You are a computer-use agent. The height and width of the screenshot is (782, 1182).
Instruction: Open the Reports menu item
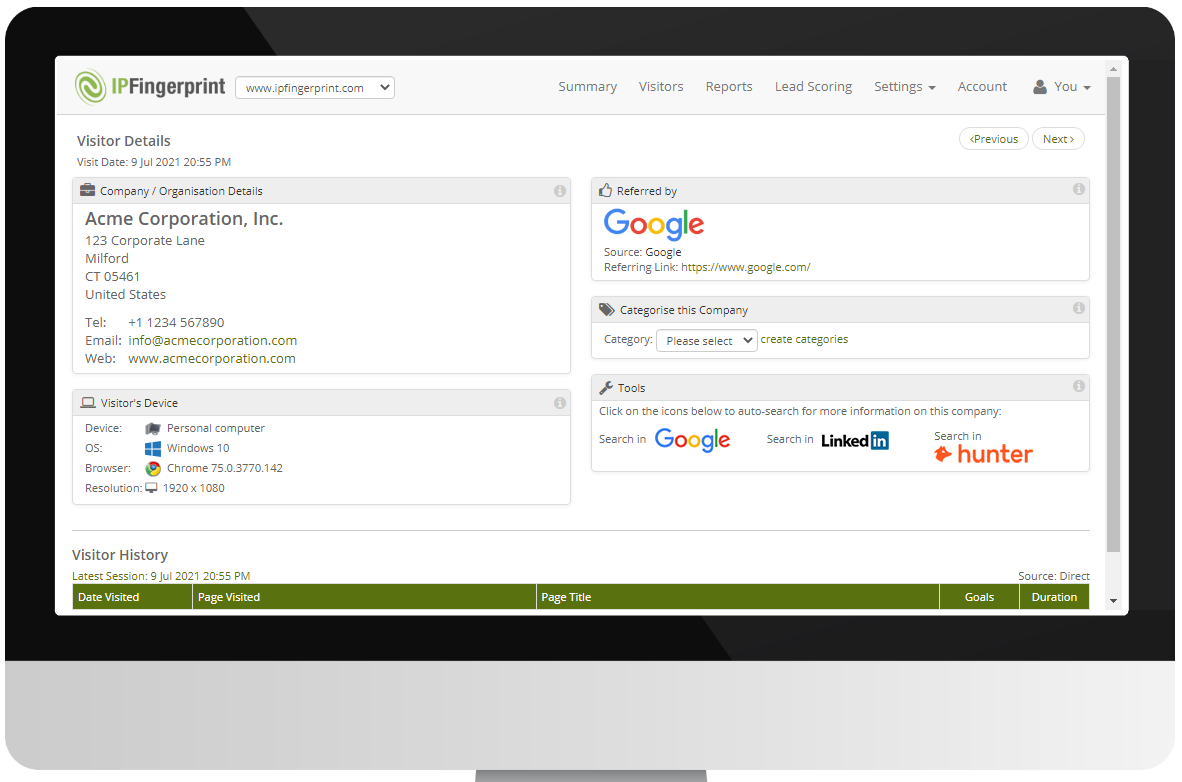729,87
